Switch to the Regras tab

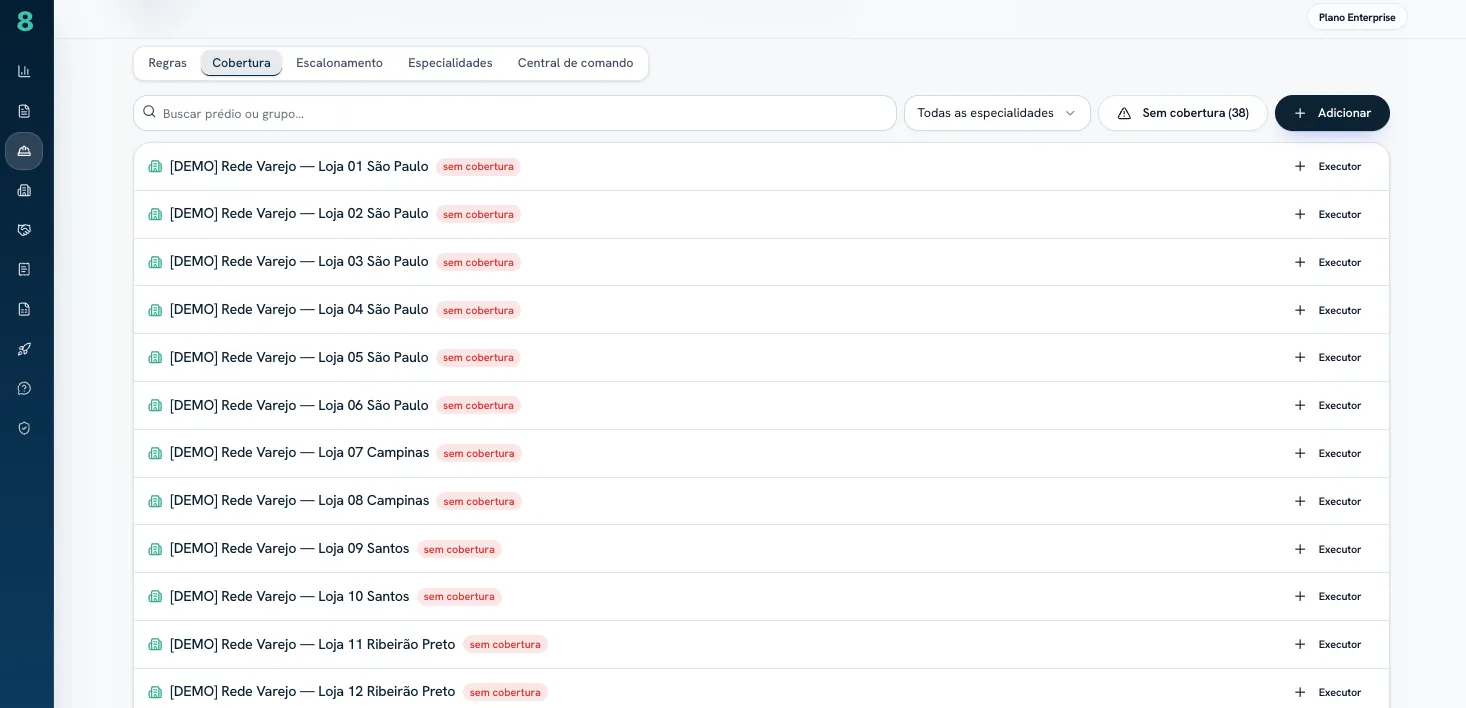(168, 63)
